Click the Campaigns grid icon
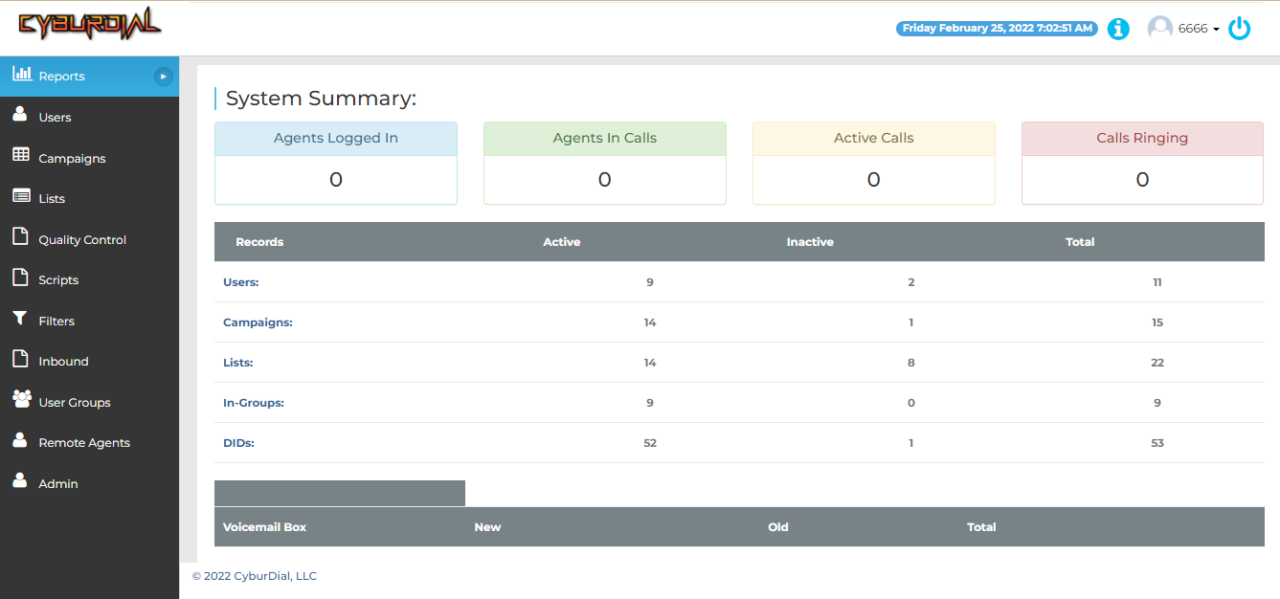This screenshot has width=1280, height=599. [x=20, y=157]
